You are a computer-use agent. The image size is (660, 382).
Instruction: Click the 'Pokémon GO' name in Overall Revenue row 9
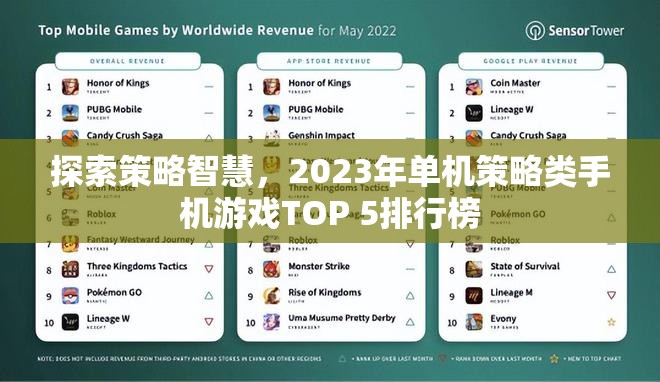click(114, 292)
